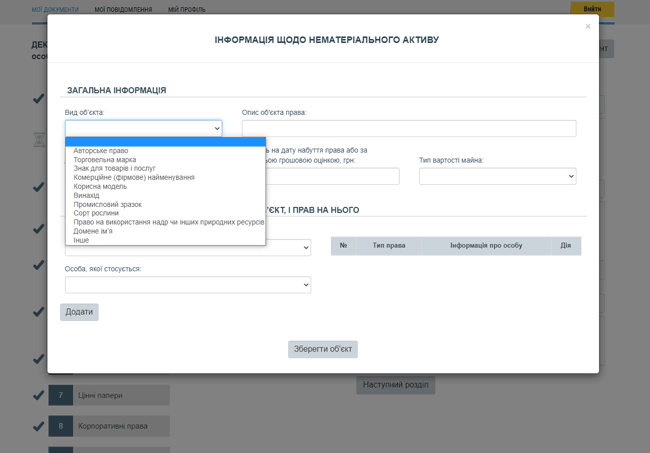Viewport: 650px width, 453px height.
Task: Select 'Винахід' option
Action: (86, 196)
